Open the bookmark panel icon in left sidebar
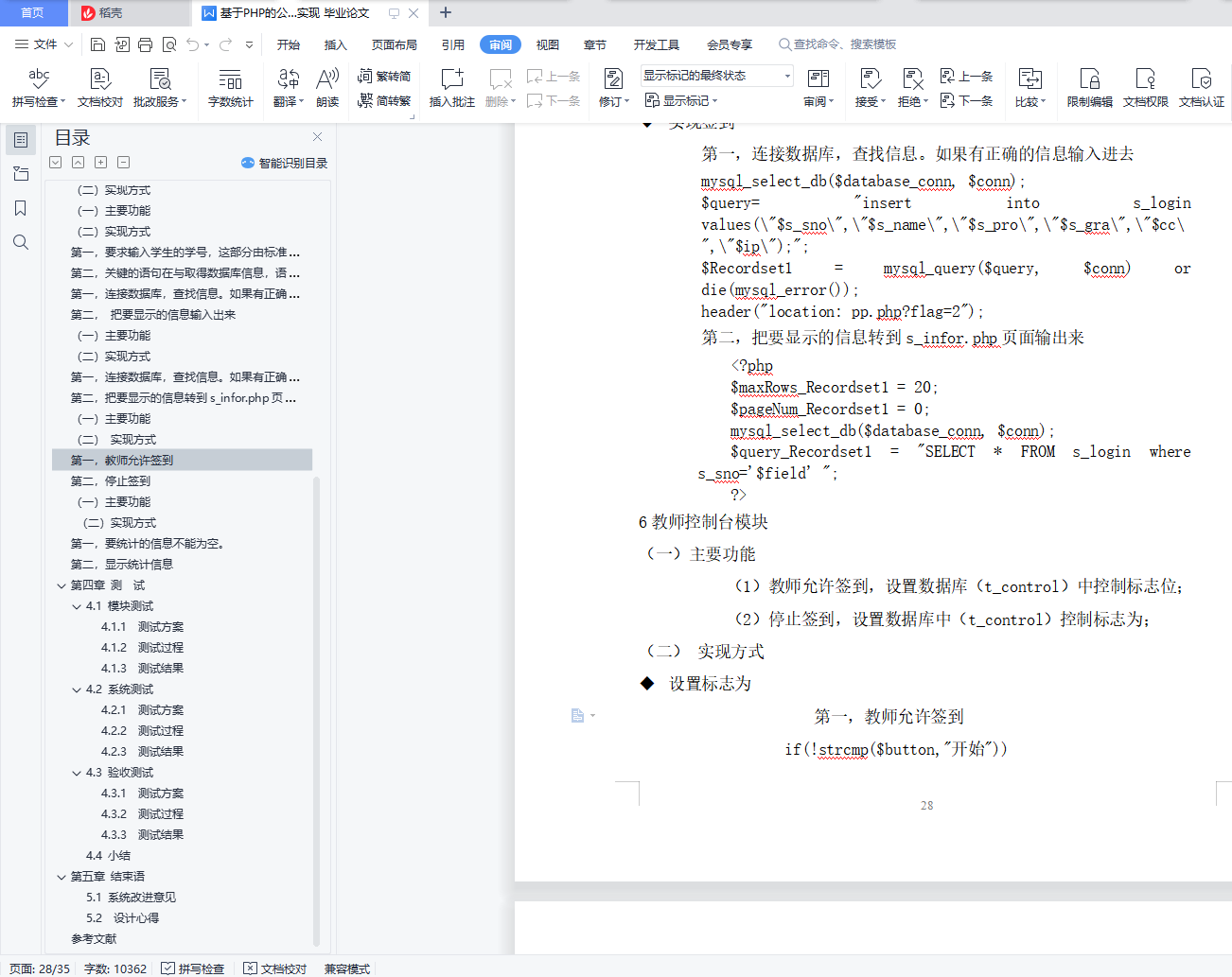This screenshot has width=1232, height=977. [21, 208]
